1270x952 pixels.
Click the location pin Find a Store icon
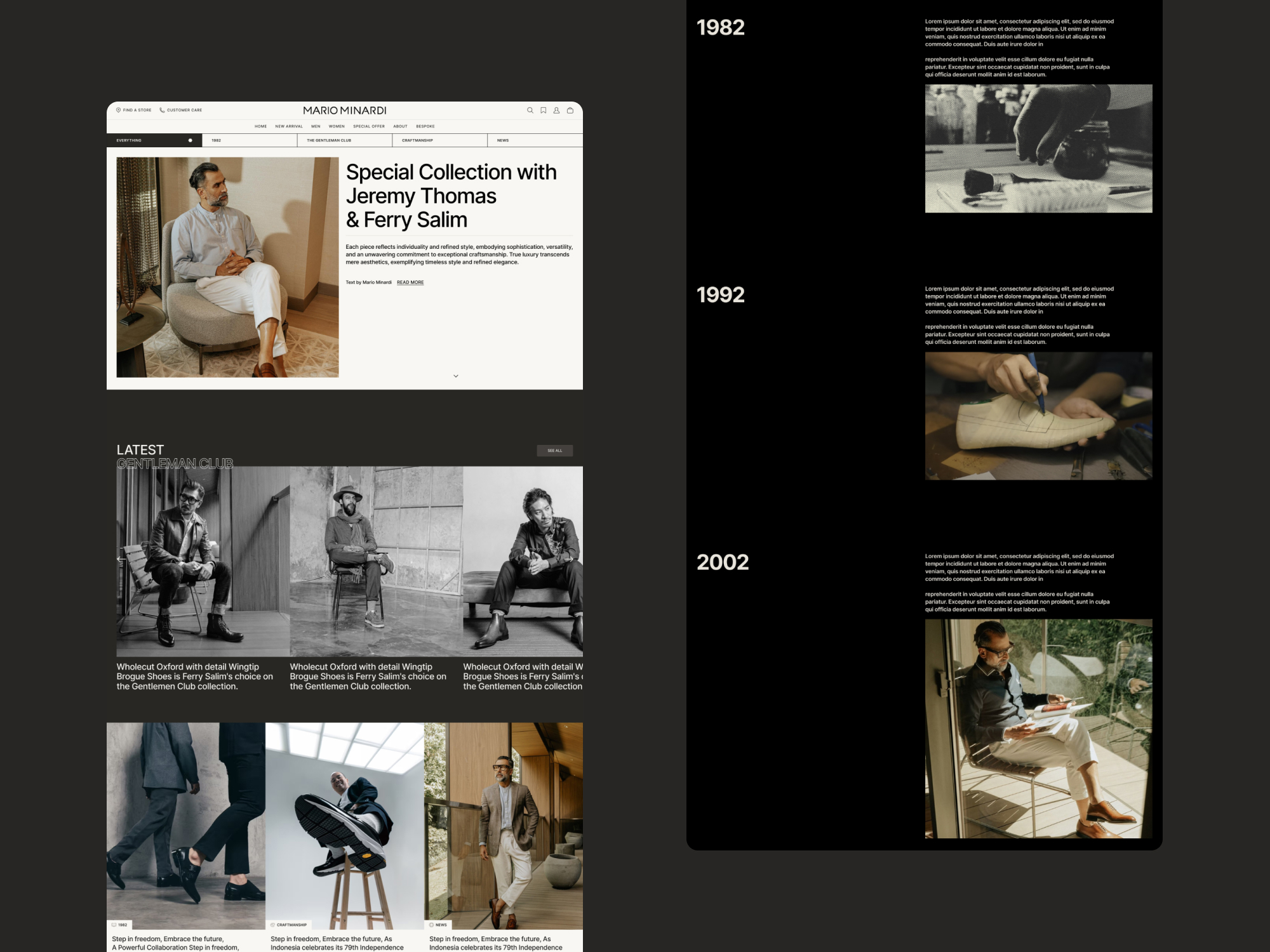click(x=118, y=110)
